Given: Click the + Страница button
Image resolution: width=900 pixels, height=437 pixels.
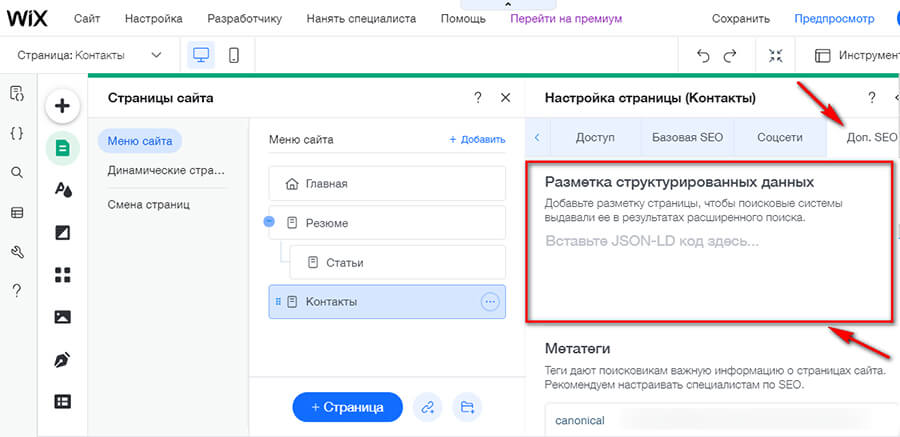Looking at the screenshot, I should pyautogui.click(x=346, y=407).
